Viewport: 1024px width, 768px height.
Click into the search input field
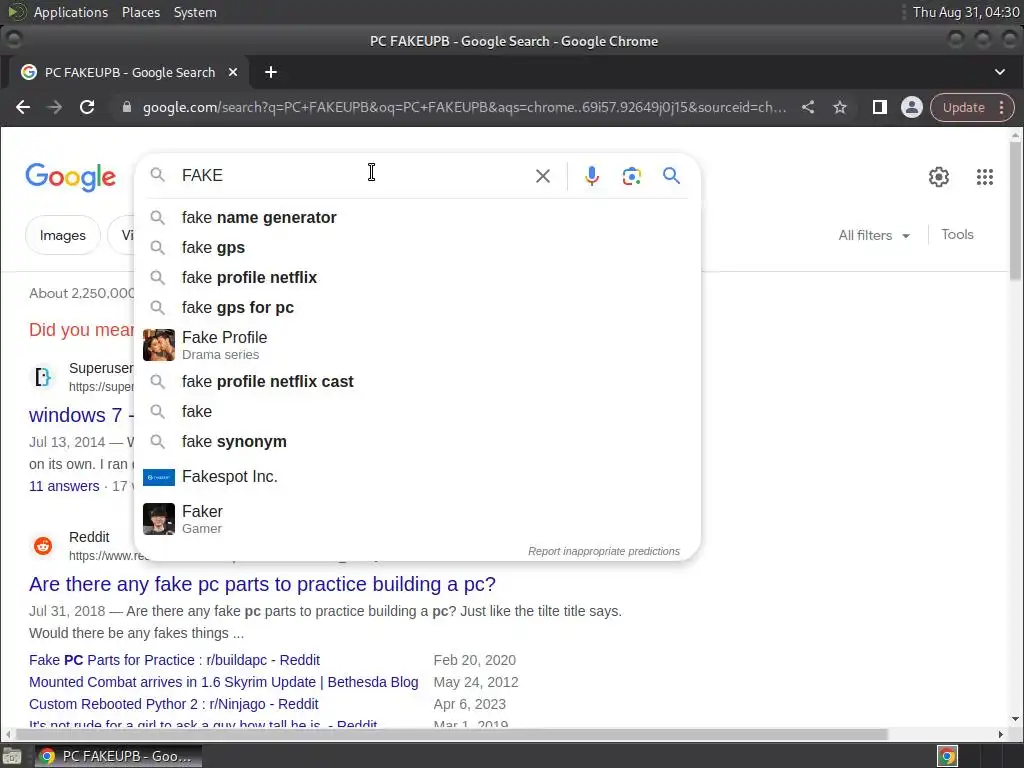tap(353, 176)
